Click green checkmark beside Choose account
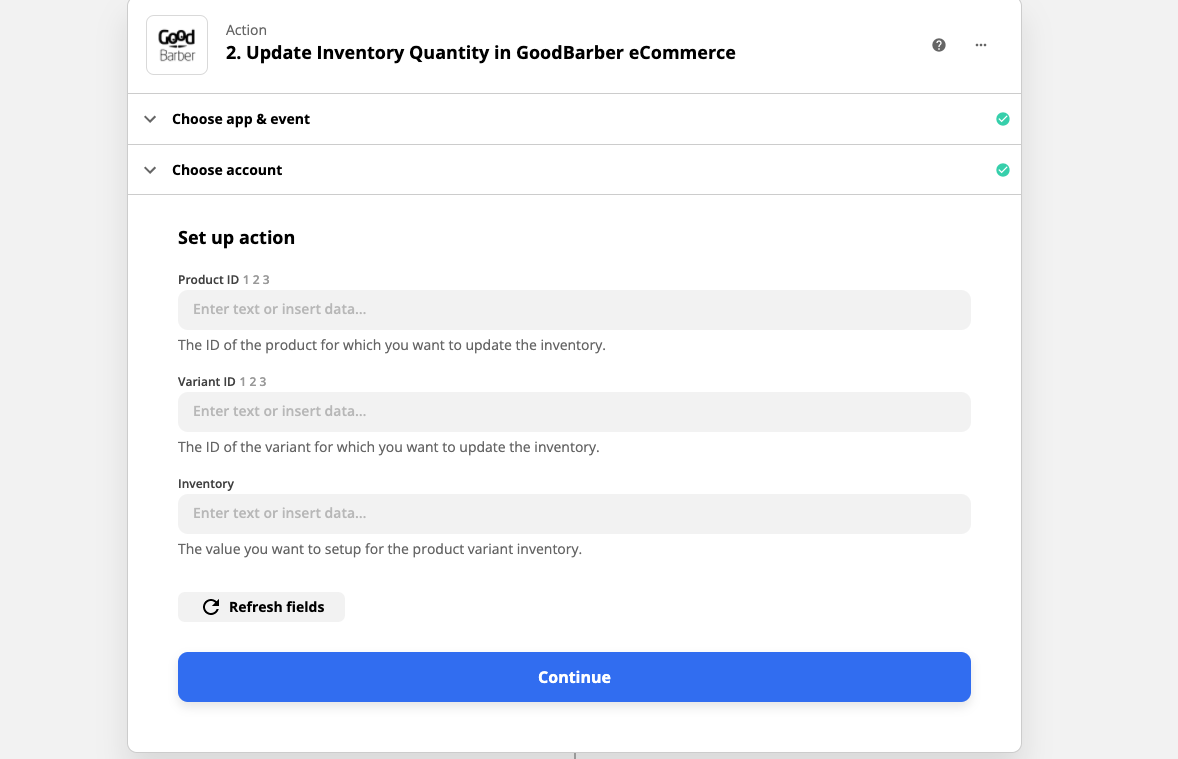Screen dimensions: 1178x759 1003,170
